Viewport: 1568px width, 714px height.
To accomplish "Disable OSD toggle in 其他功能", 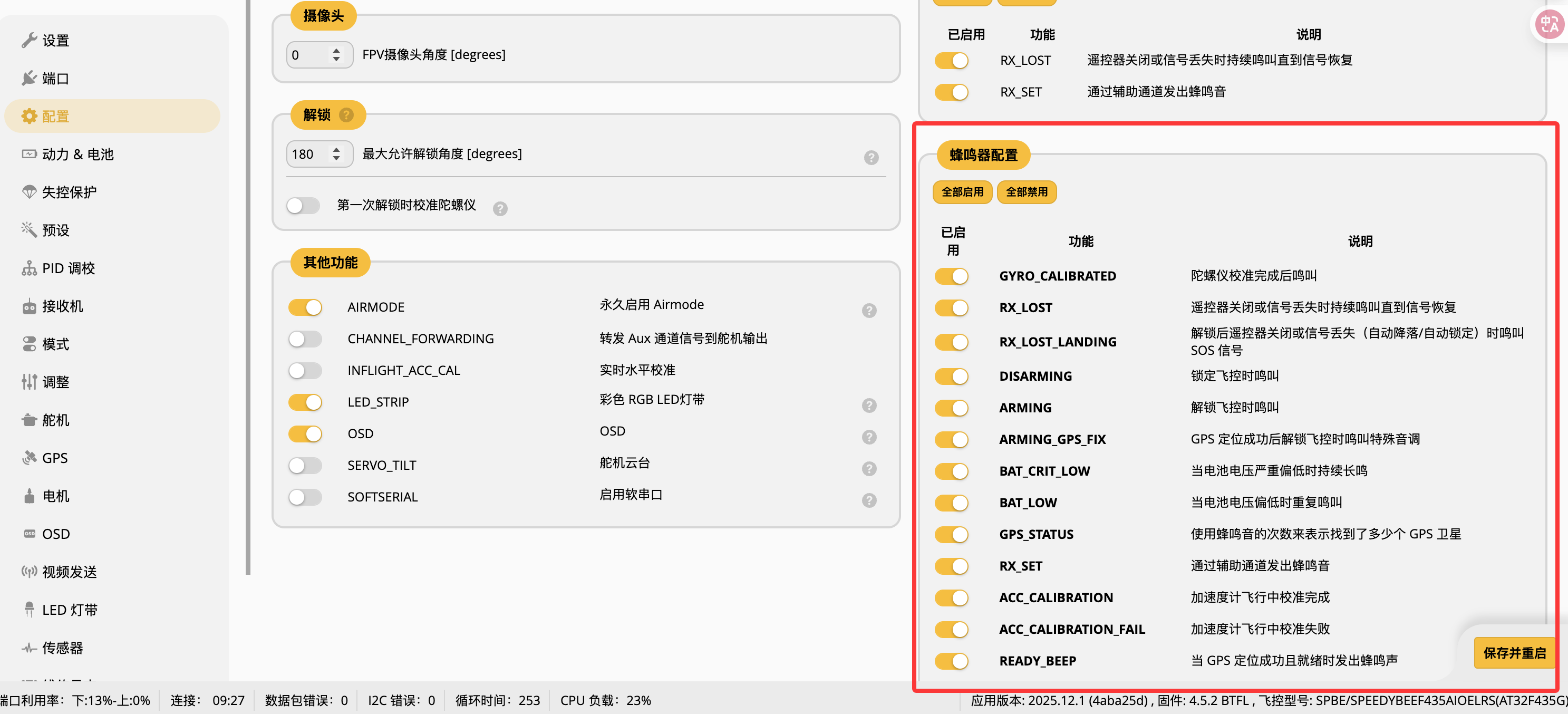I will click(x=305, y=434).
